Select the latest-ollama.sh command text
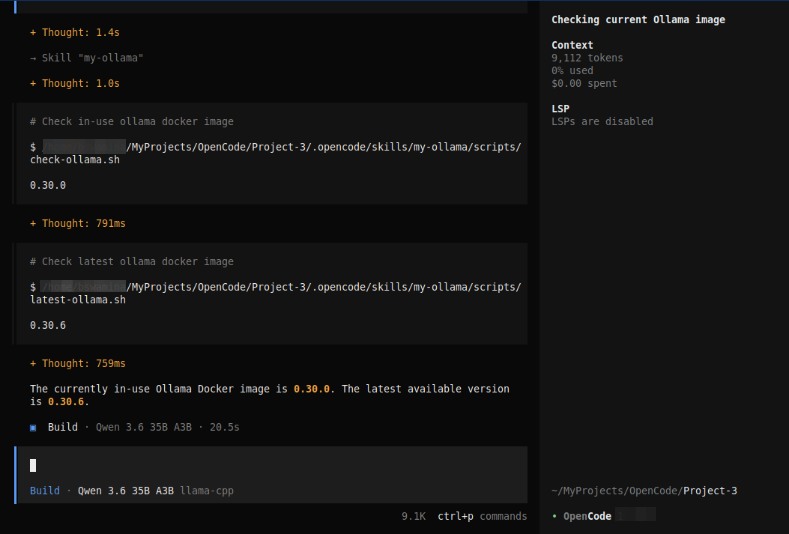The height and width of the screenshot is (534, 789). 275,293
